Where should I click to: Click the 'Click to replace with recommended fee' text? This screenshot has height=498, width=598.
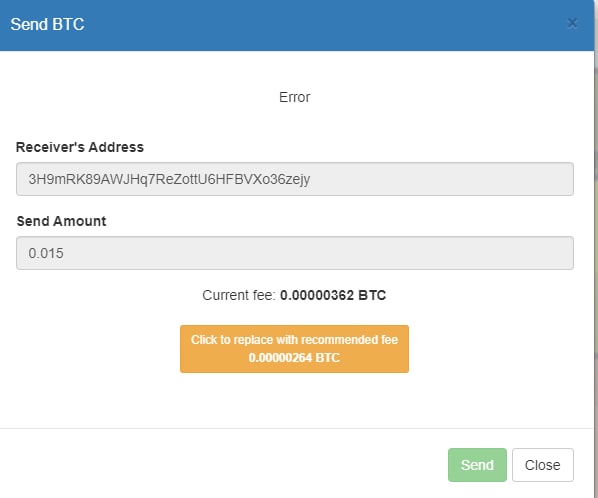294,339
